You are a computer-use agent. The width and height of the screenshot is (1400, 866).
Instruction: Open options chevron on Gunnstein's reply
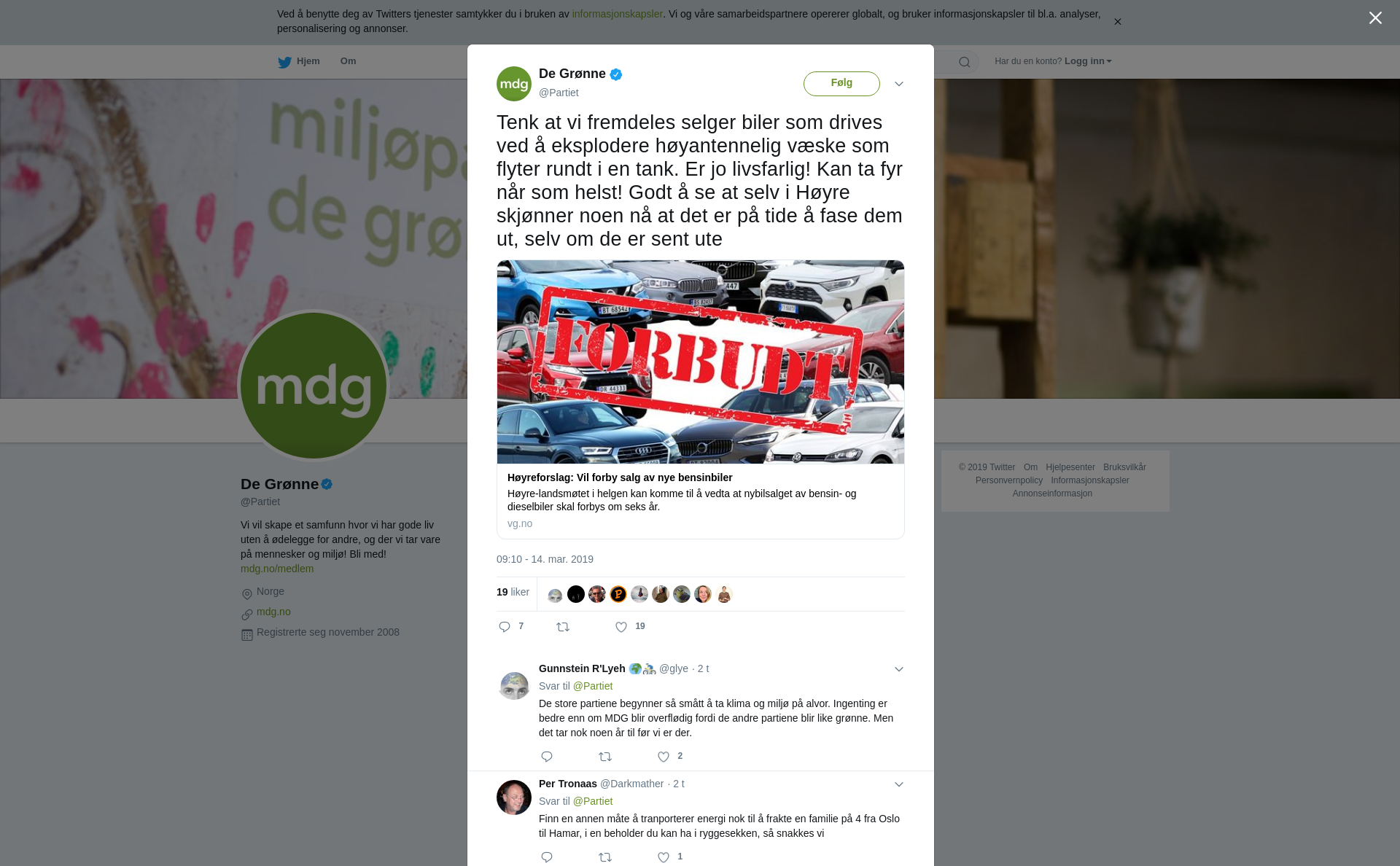pos(899,669)
